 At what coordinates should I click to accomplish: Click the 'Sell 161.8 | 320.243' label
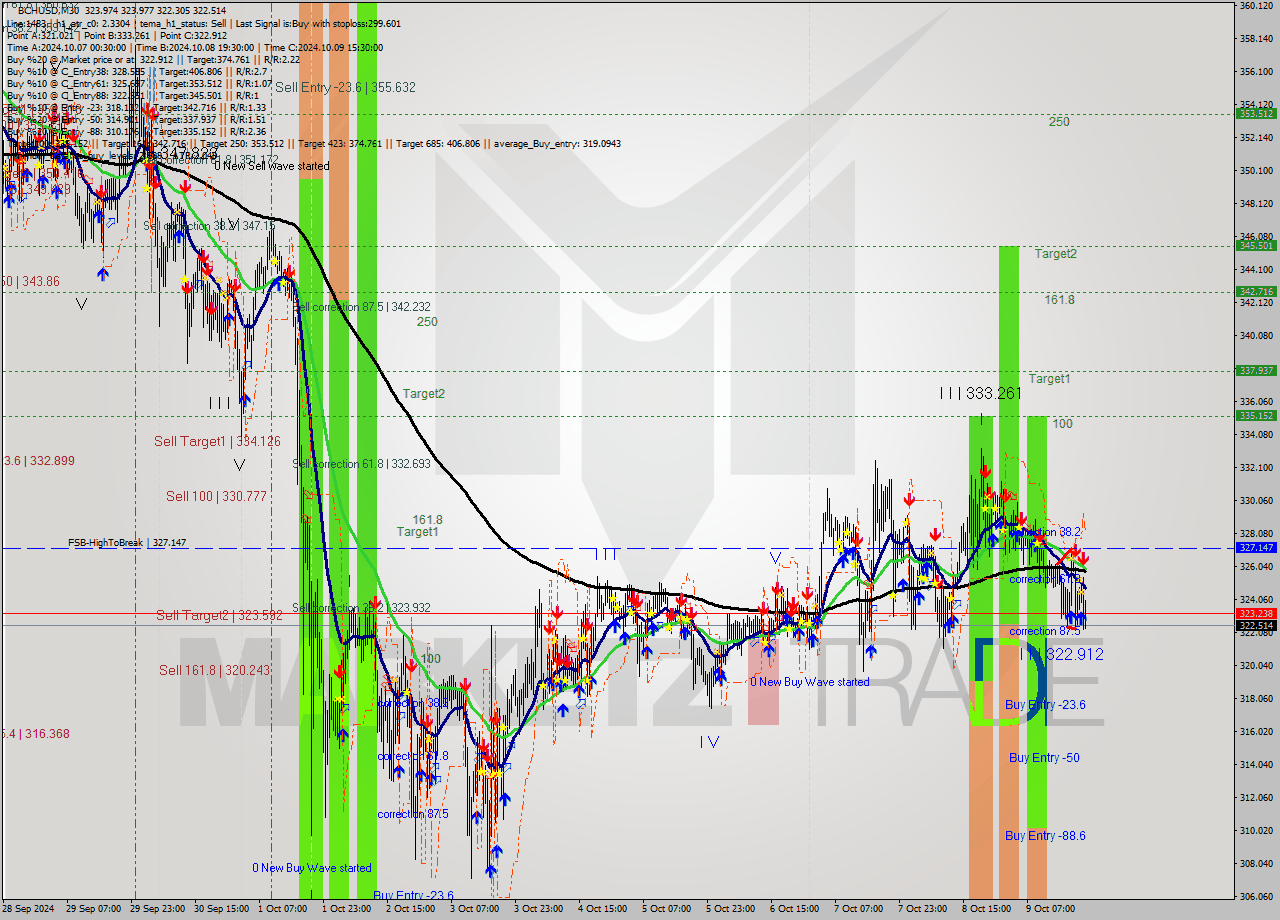tap(214, 670)
